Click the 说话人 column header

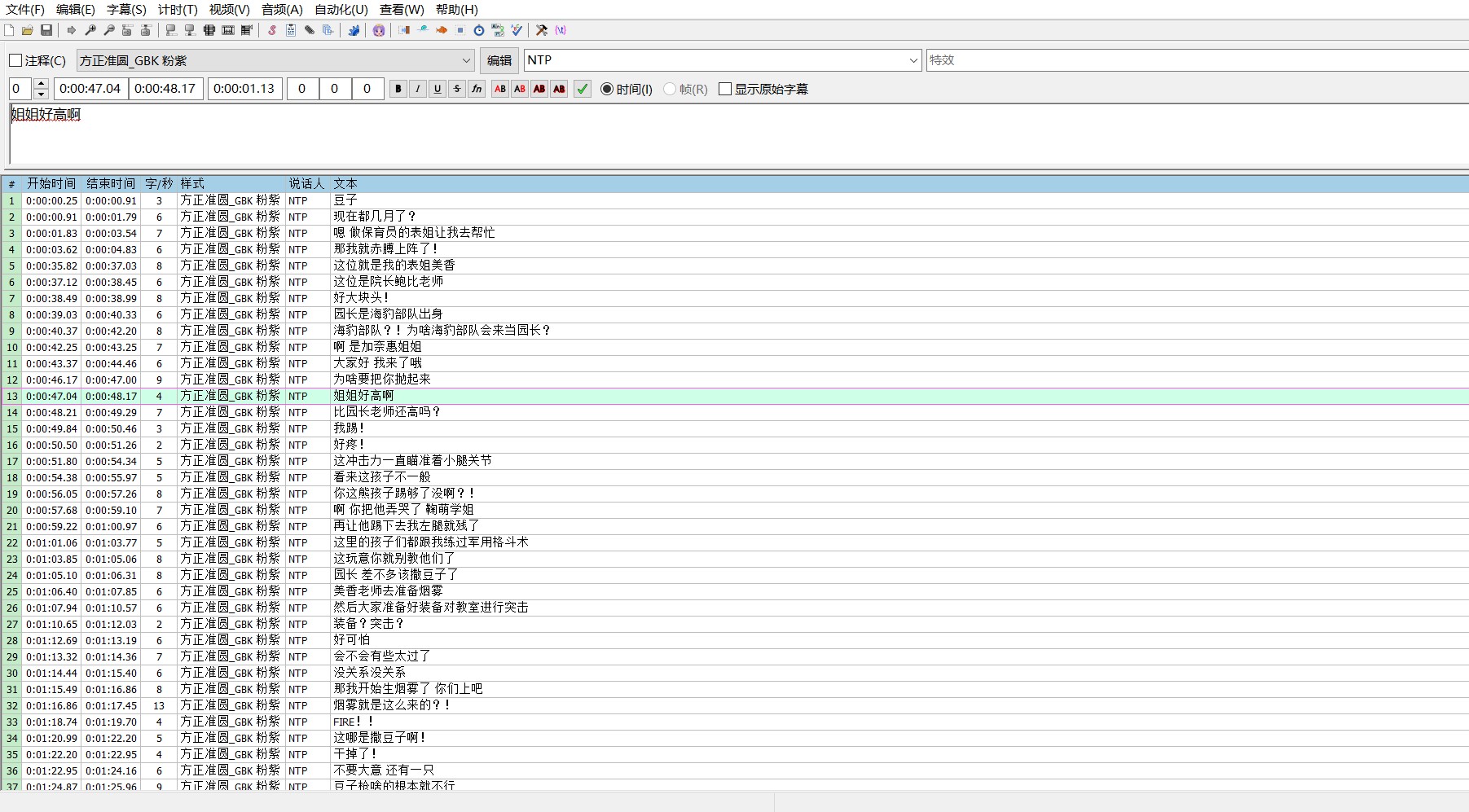307,184
